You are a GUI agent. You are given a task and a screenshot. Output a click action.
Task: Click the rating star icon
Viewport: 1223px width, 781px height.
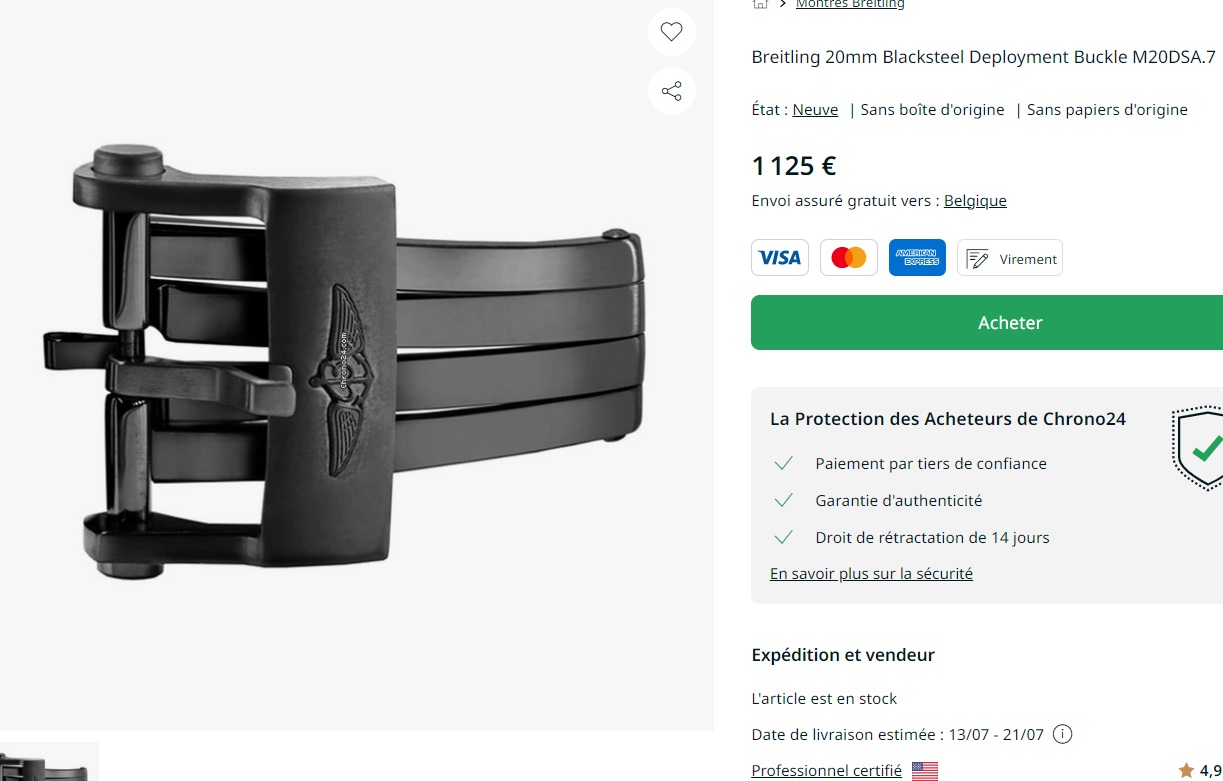(x=1186, y=770)
